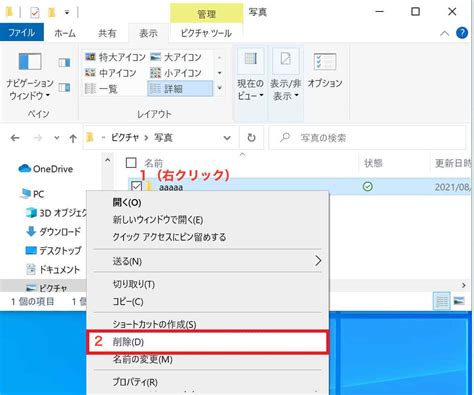The image size is (474, 395).
Task: Switch to details view in status bar
Action: [x=442, y=301]
